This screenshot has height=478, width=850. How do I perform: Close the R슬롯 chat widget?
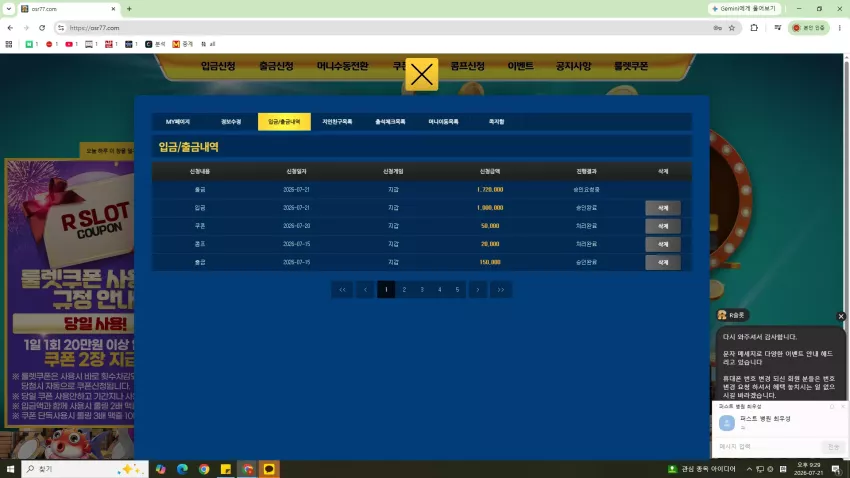pos(841,316)
